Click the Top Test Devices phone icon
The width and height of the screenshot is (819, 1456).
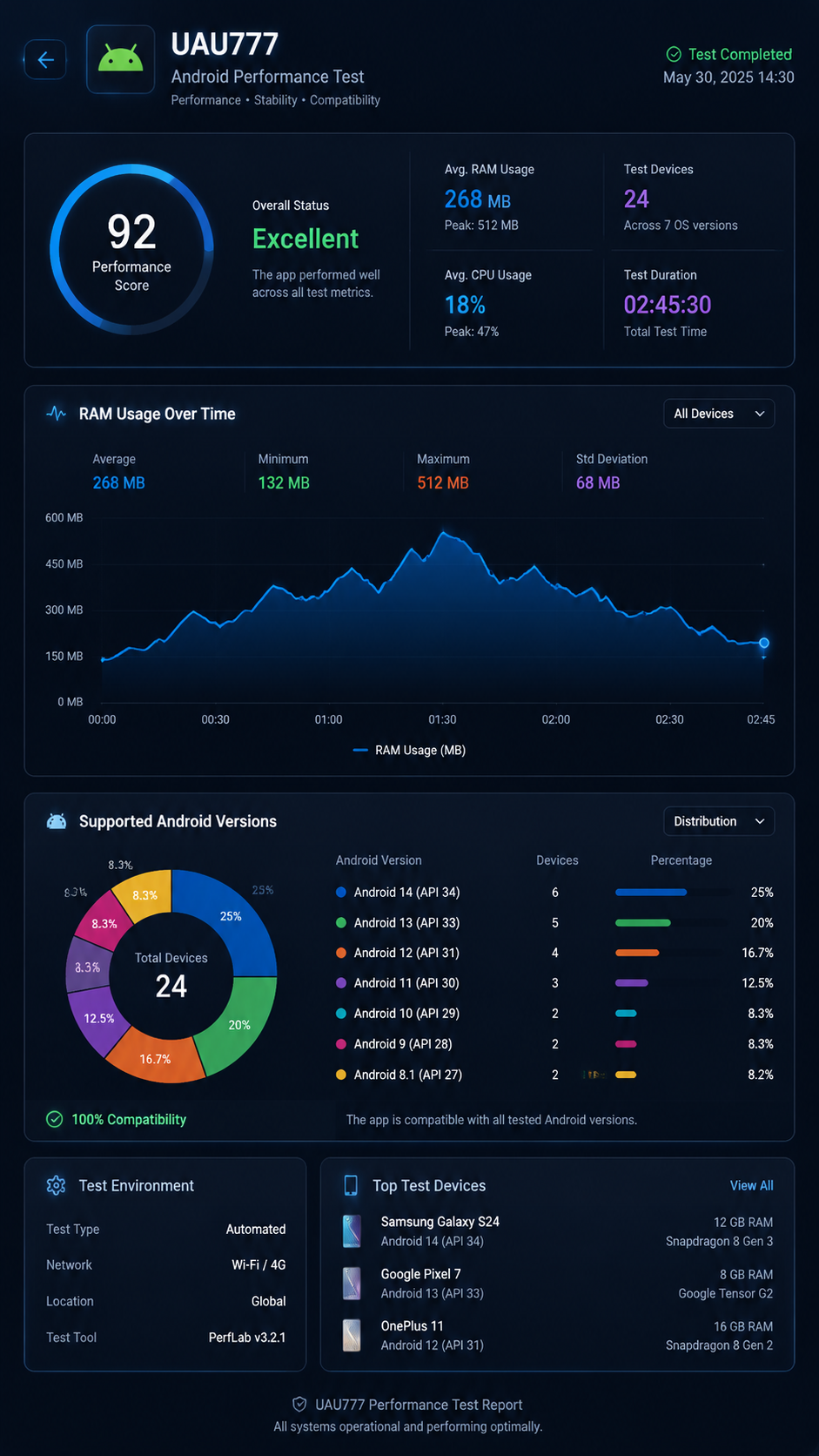(x=351, y=1185)
